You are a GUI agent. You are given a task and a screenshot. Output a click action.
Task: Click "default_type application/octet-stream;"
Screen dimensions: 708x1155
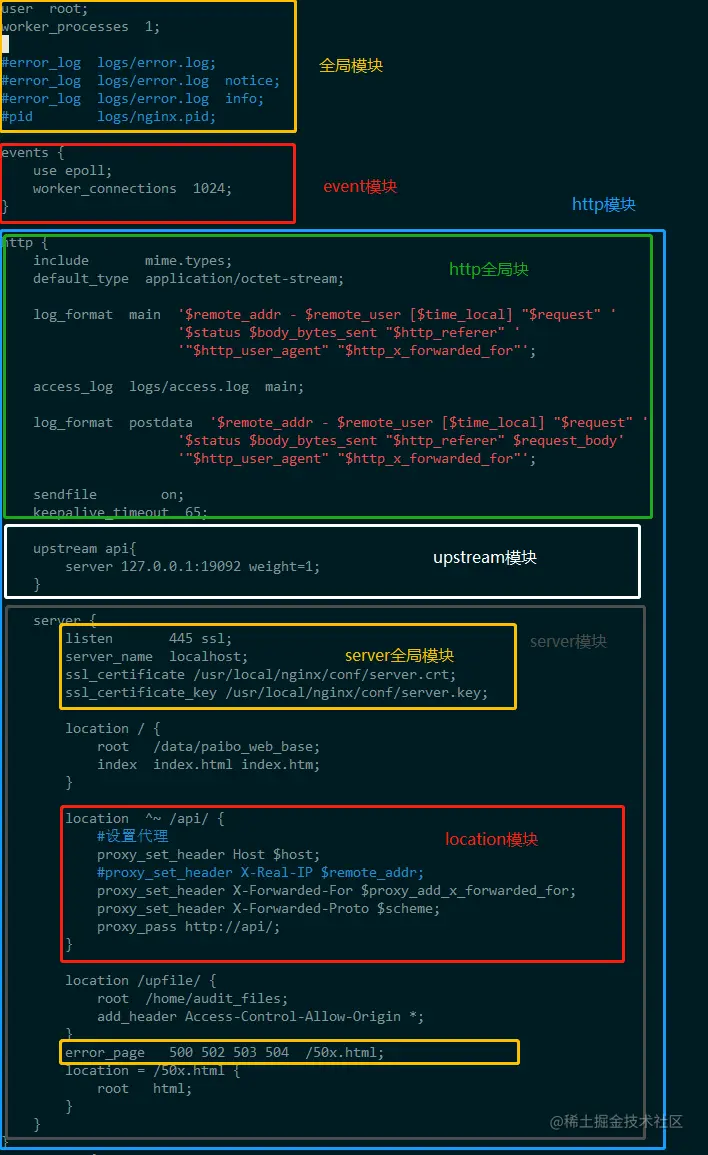point(188,278)
